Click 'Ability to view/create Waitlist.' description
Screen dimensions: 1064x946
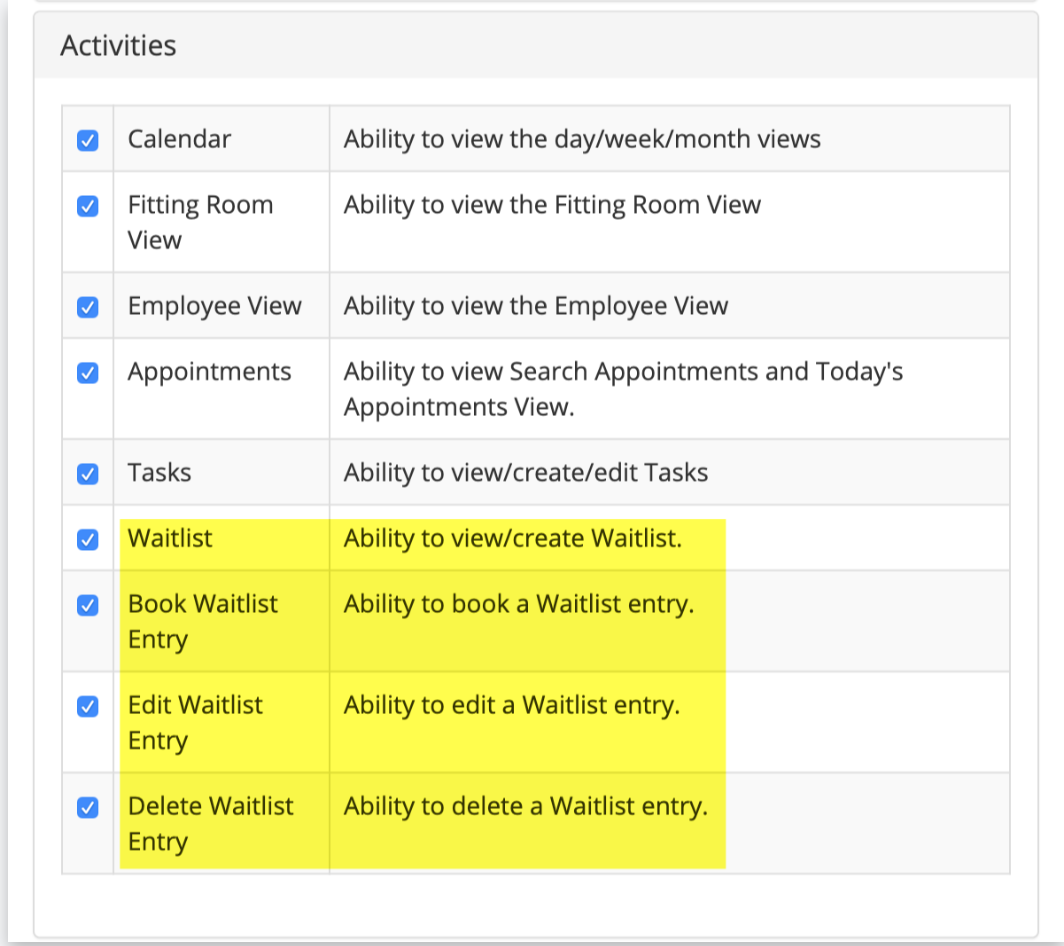click(513, 538)
